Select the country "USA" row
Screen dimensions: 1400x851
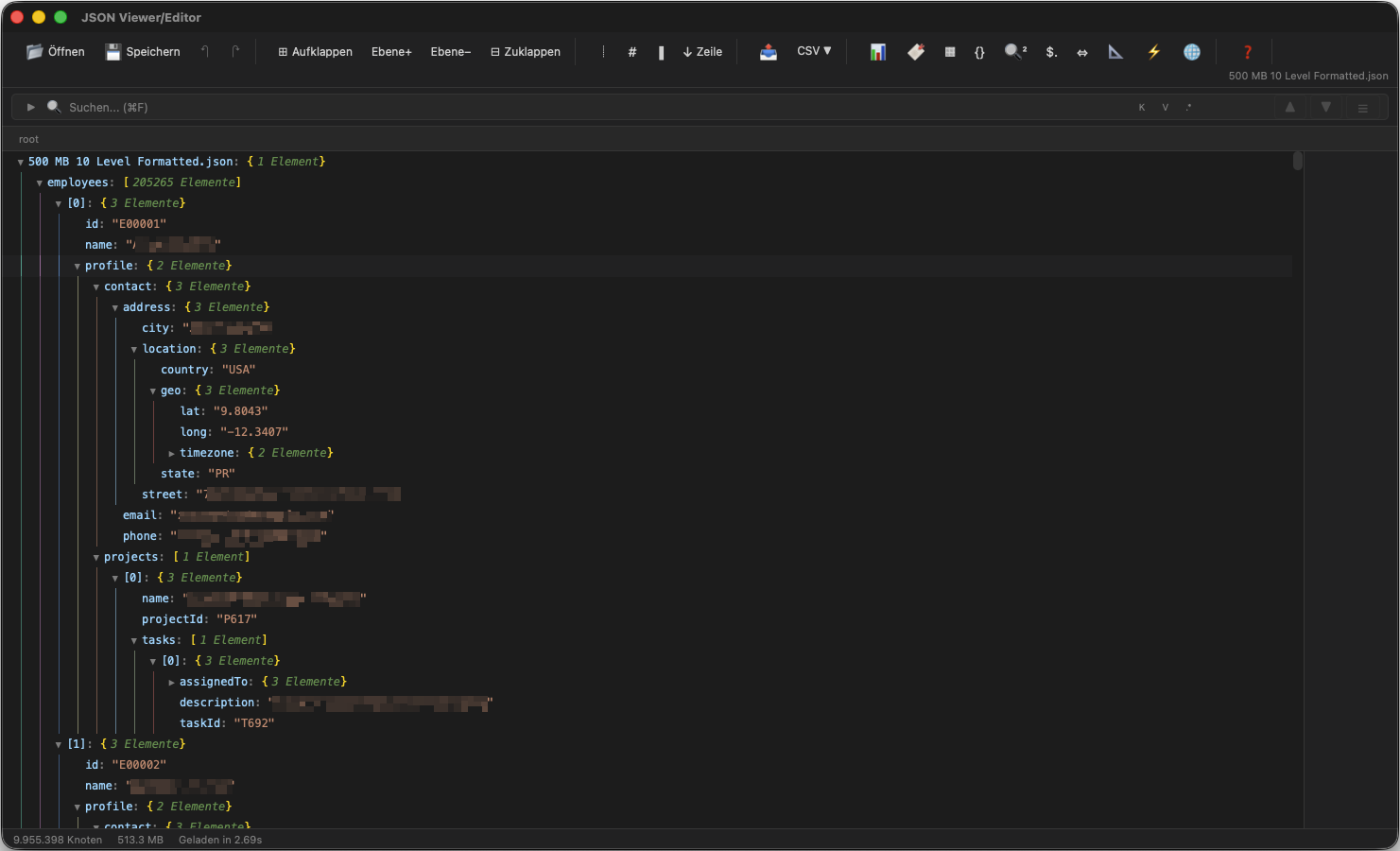coord(208,370)
